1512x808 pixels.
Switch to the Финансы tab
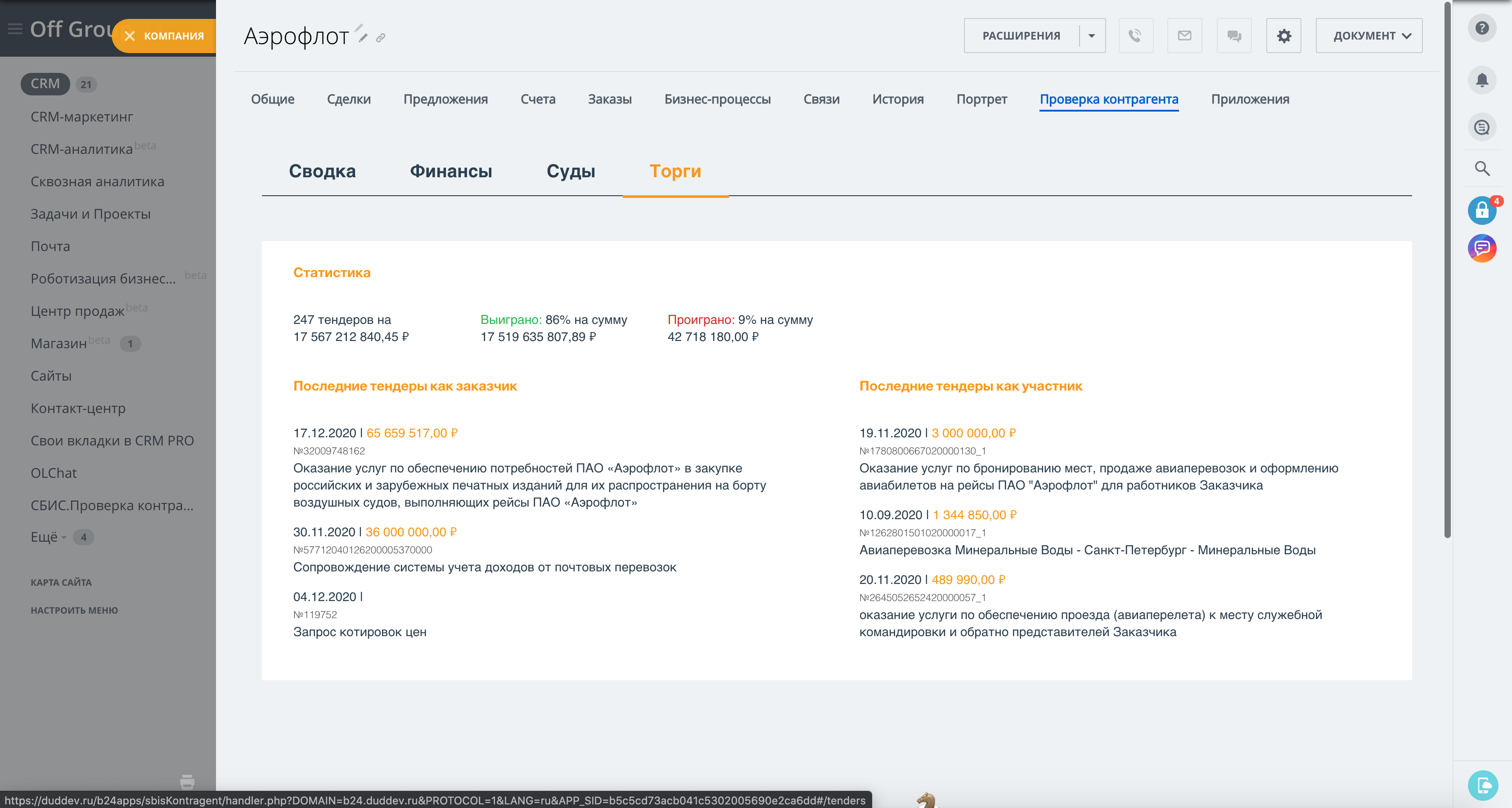click(451, 171)
